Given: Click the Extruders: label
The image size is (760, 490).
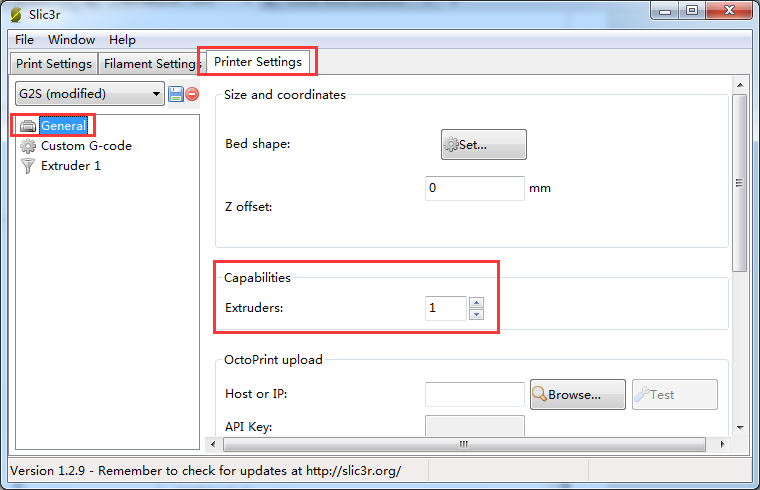Looking at the screenshot, I should [254, 308].
